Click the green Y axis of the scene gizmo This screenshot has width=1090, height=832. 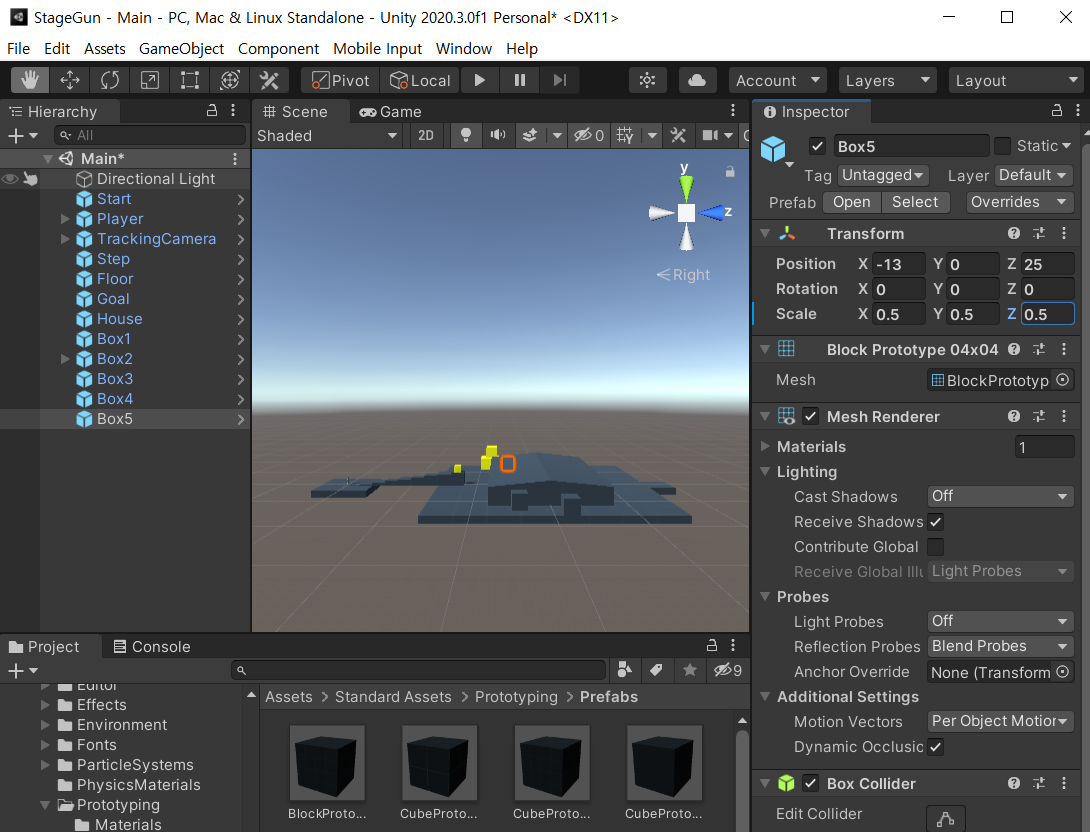tap(686, 186)
